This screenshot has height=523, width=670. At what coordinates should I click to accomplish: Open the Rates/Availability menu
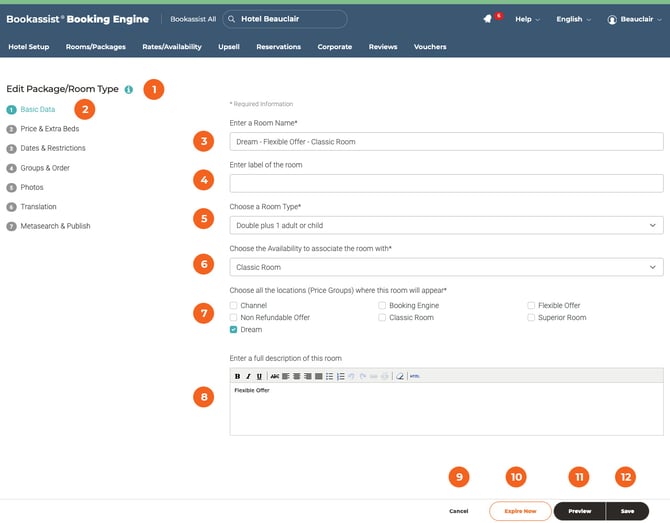coord(171,47)
